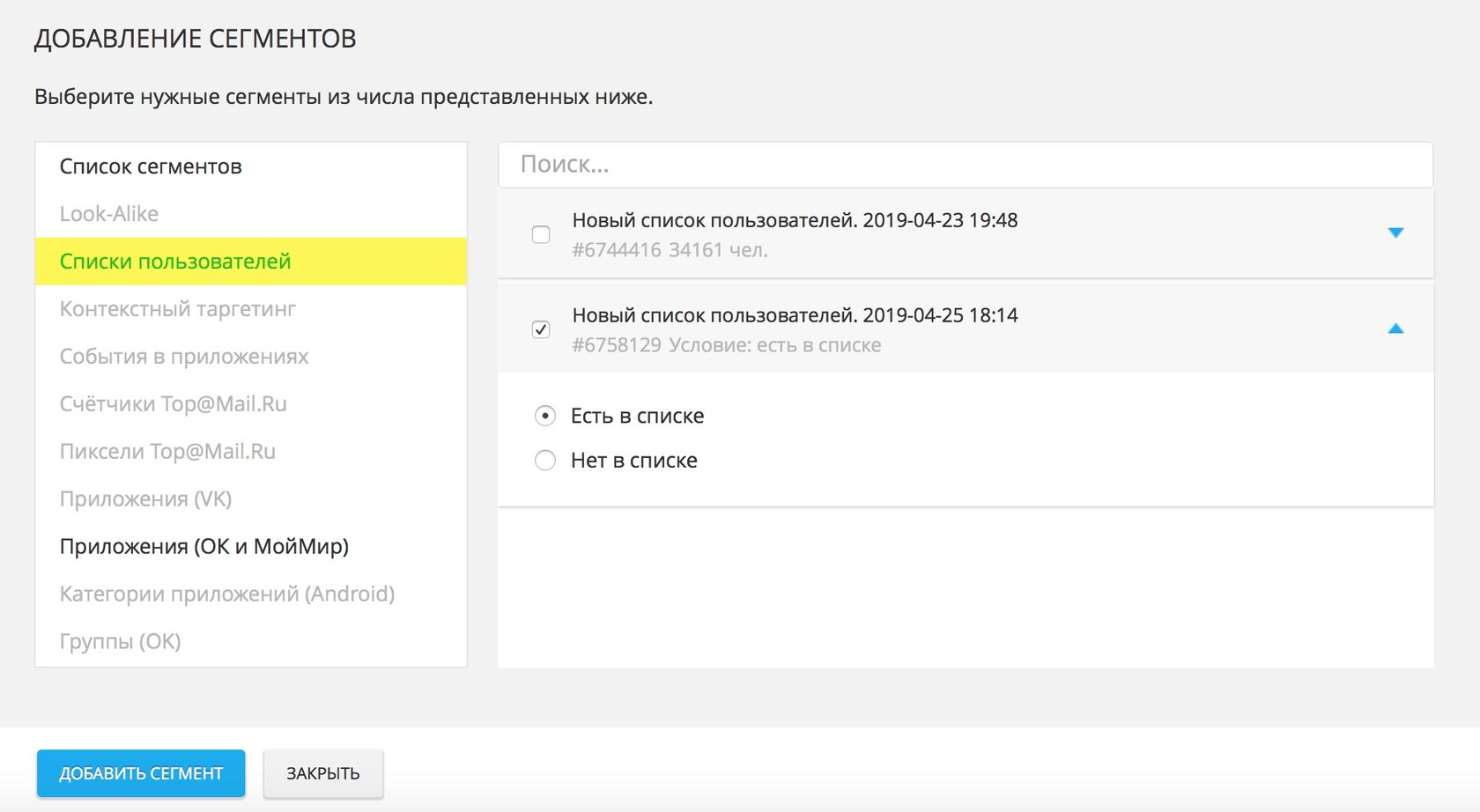Click '#6758129 Условие: есть в списке' subtitle
The height and width of the screenshot is (812, 1480).
726,345
